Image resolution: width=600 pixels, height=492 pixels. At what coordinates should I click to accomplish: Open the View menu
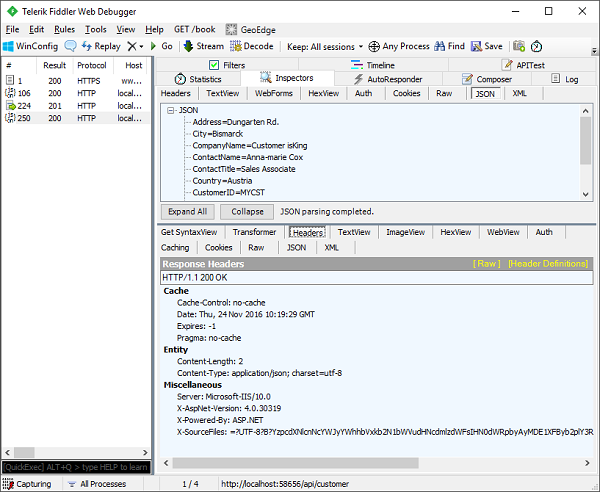126,29
